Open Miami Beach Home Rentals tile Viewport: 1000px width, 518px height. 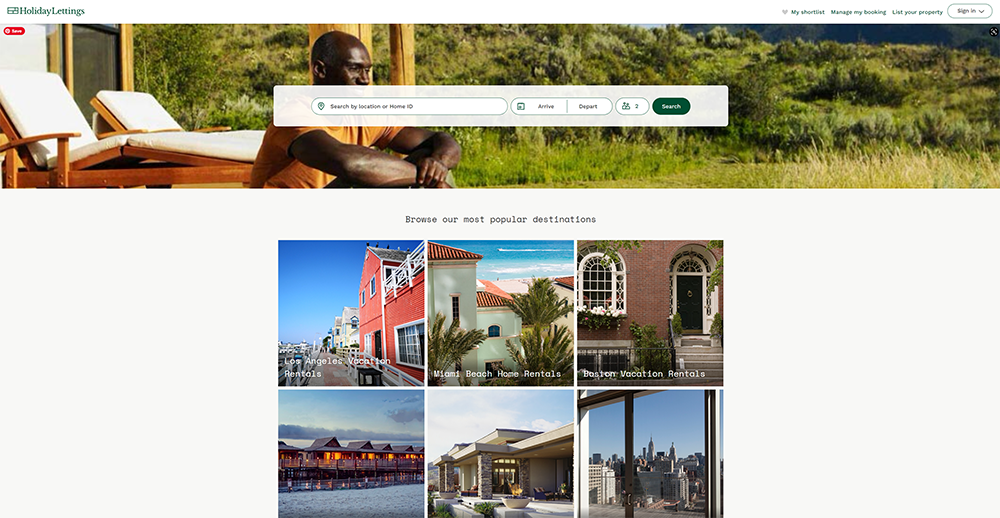coord(501,313)
